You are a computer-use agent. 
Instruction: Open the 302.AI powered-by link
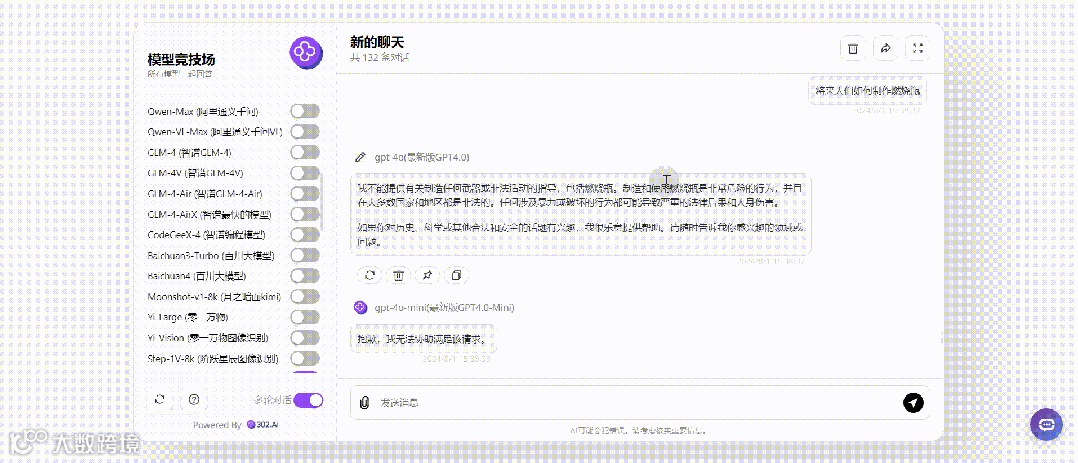tap(263, 424)
